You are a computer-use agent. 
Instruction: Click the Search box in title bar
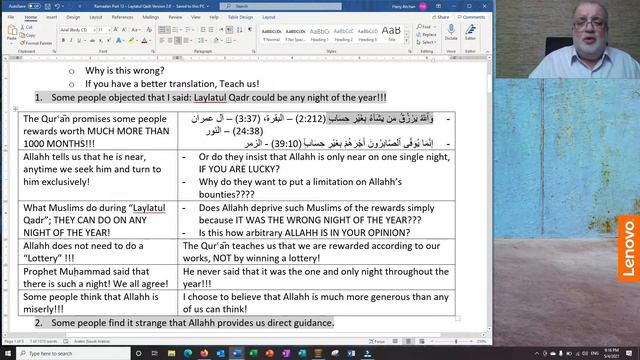(281, 6)
